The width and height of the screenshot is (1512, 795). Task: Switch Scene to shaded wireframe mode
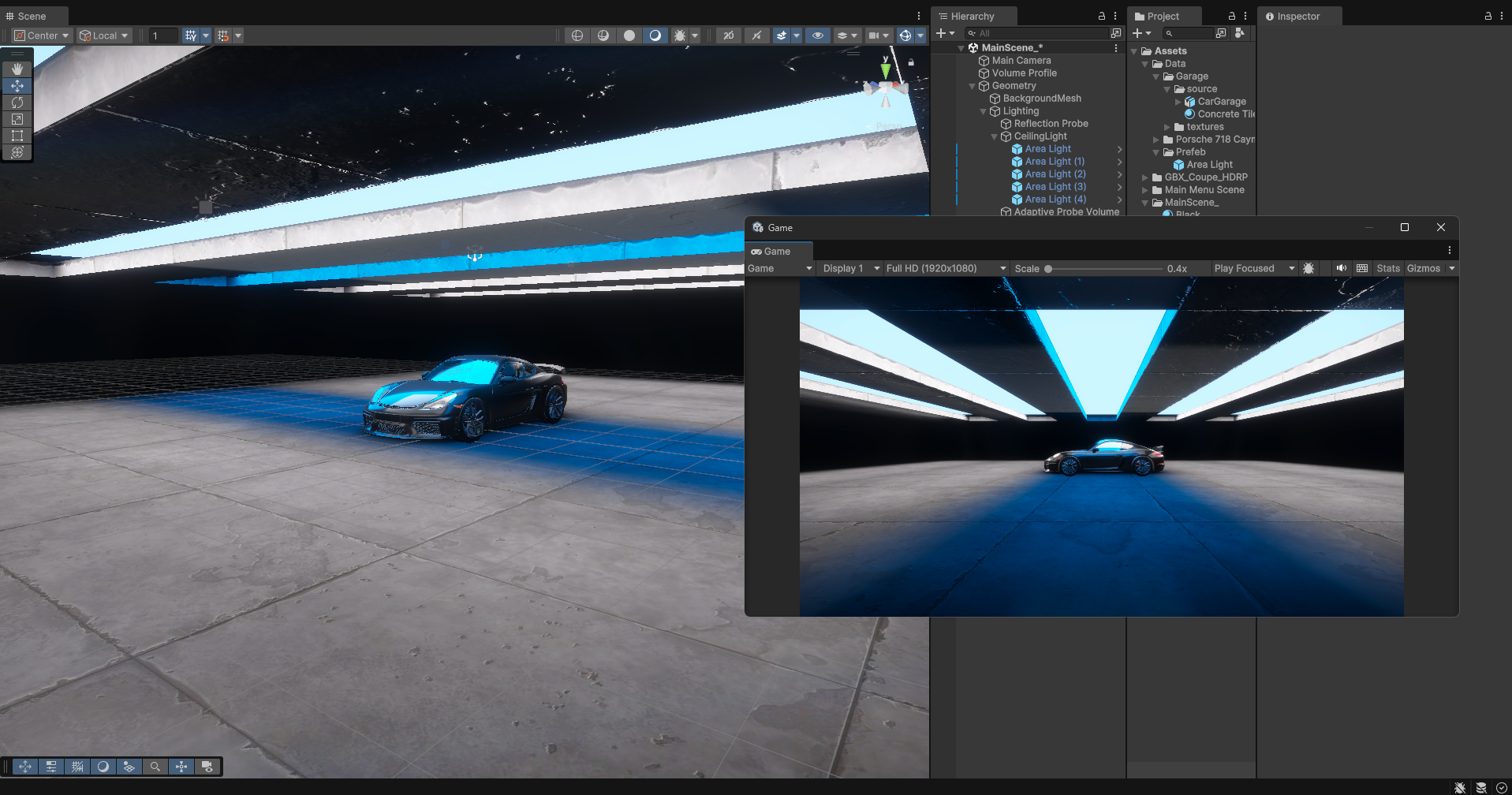[x=603, y=35]
